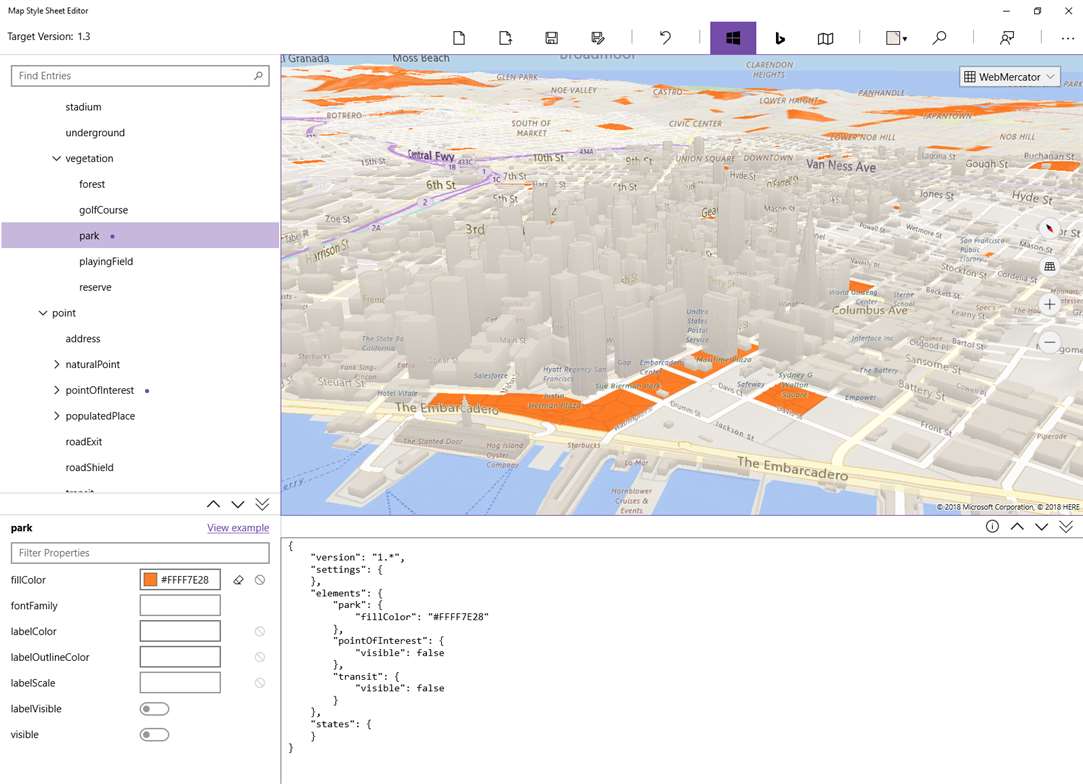Open the WebMercator projection dropdown
Image resolution: width=1083 pixels, height=784 pixels.
coord(1009,77)
